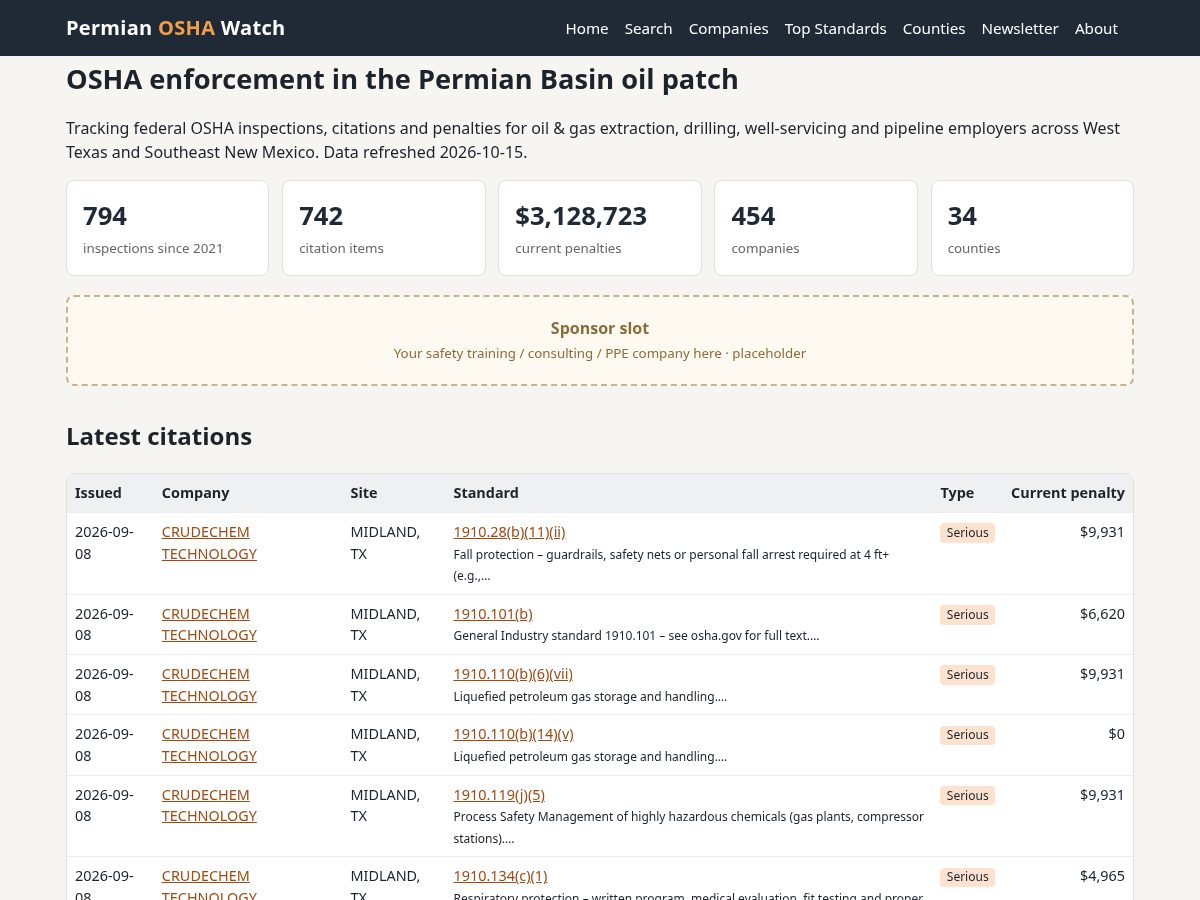The height and width of the screenshot is (900, 1200).
Task: Open the Companies nav item
Action: 728,28
